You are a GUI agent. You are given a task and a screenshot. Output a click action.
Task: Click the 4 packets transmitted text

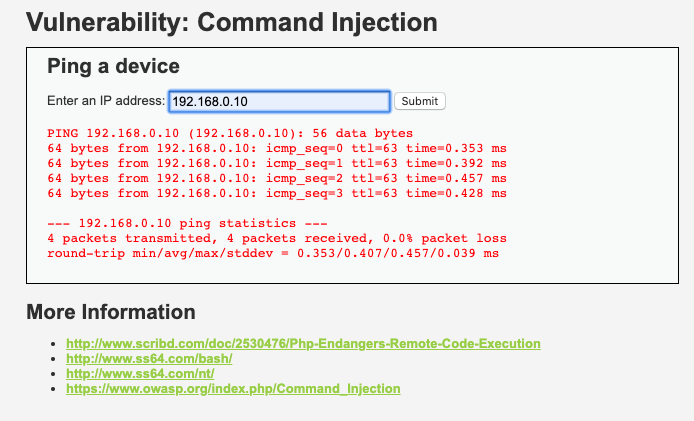(125, 239)
